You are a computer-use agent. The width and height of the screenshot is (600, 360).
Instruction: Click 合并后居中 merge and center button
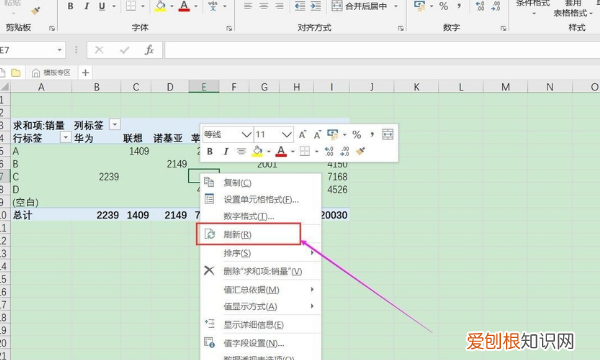pyautogui.click(x=360, y=6)
